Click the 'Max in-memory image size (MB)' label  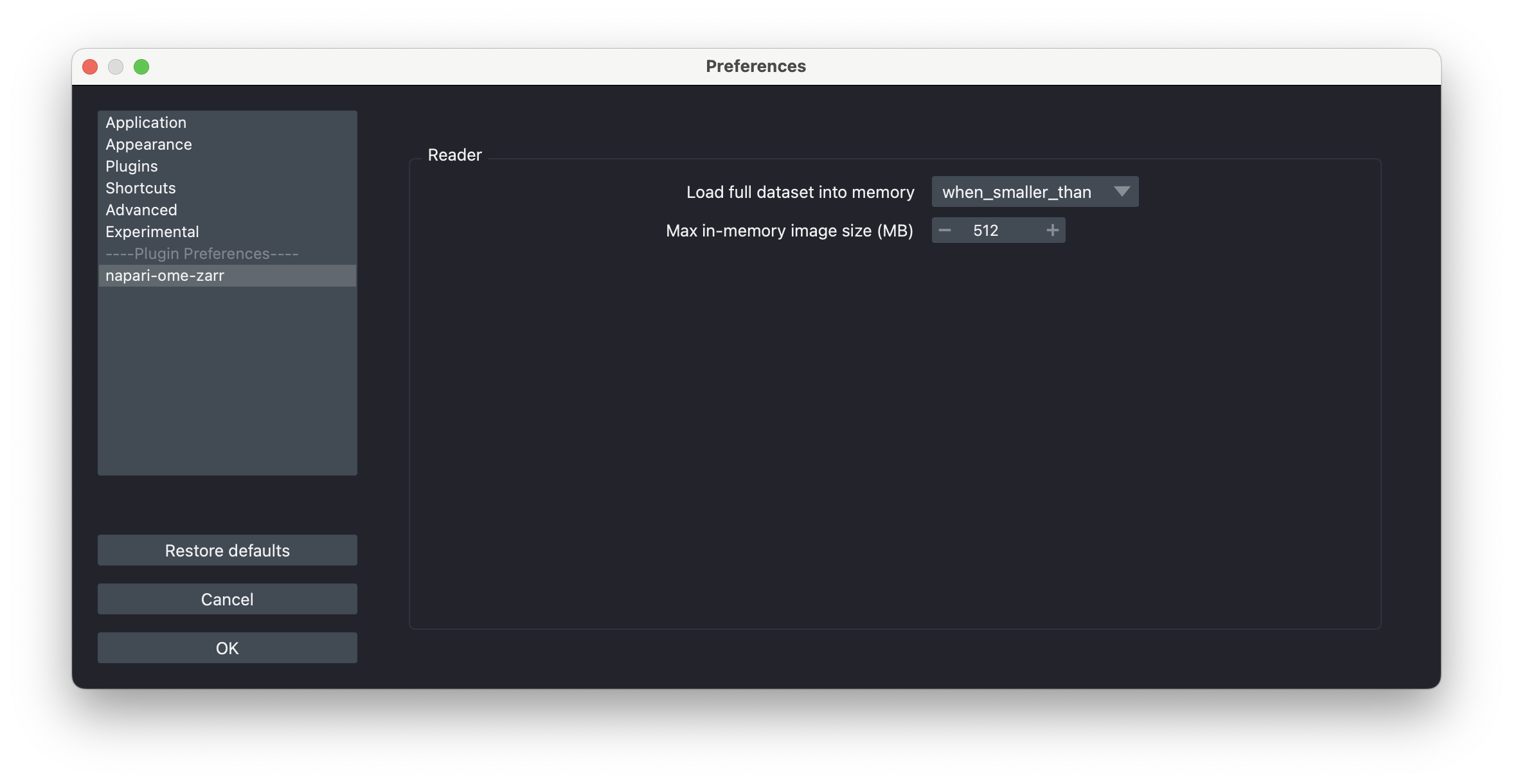(x=789, y=231)
